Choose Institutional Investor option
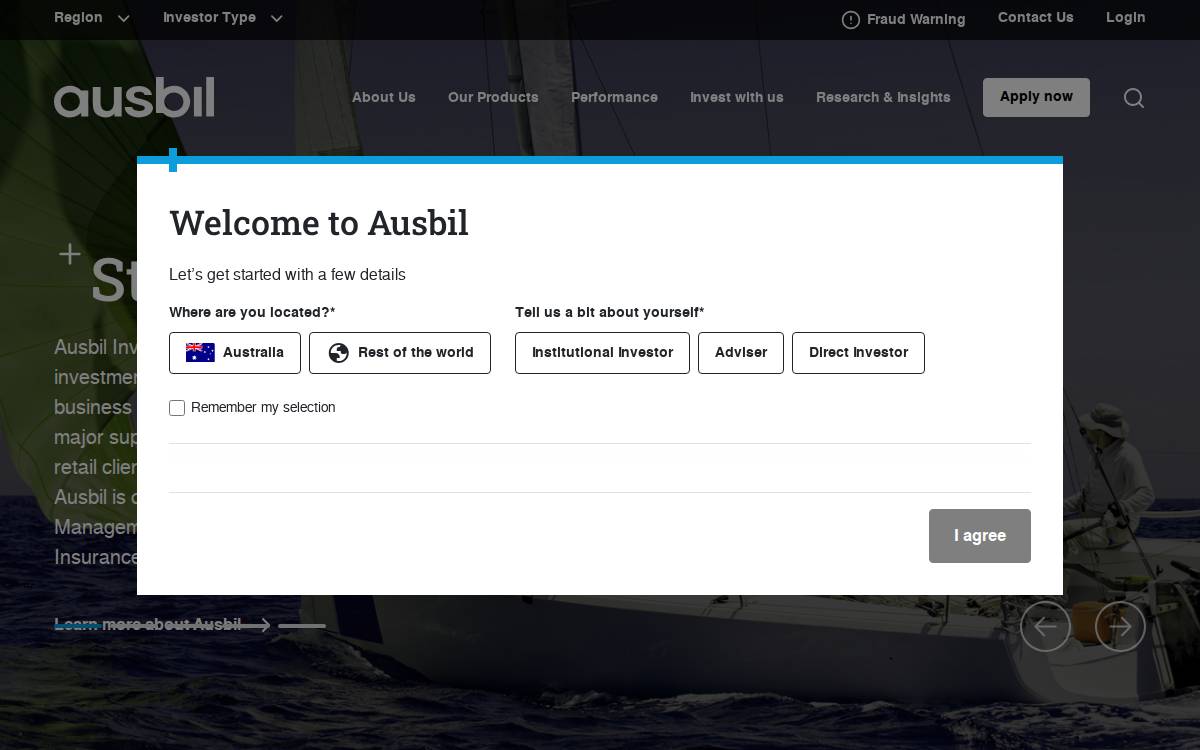Viewport: 1200px width, 750px height. (x=602, y=353)
